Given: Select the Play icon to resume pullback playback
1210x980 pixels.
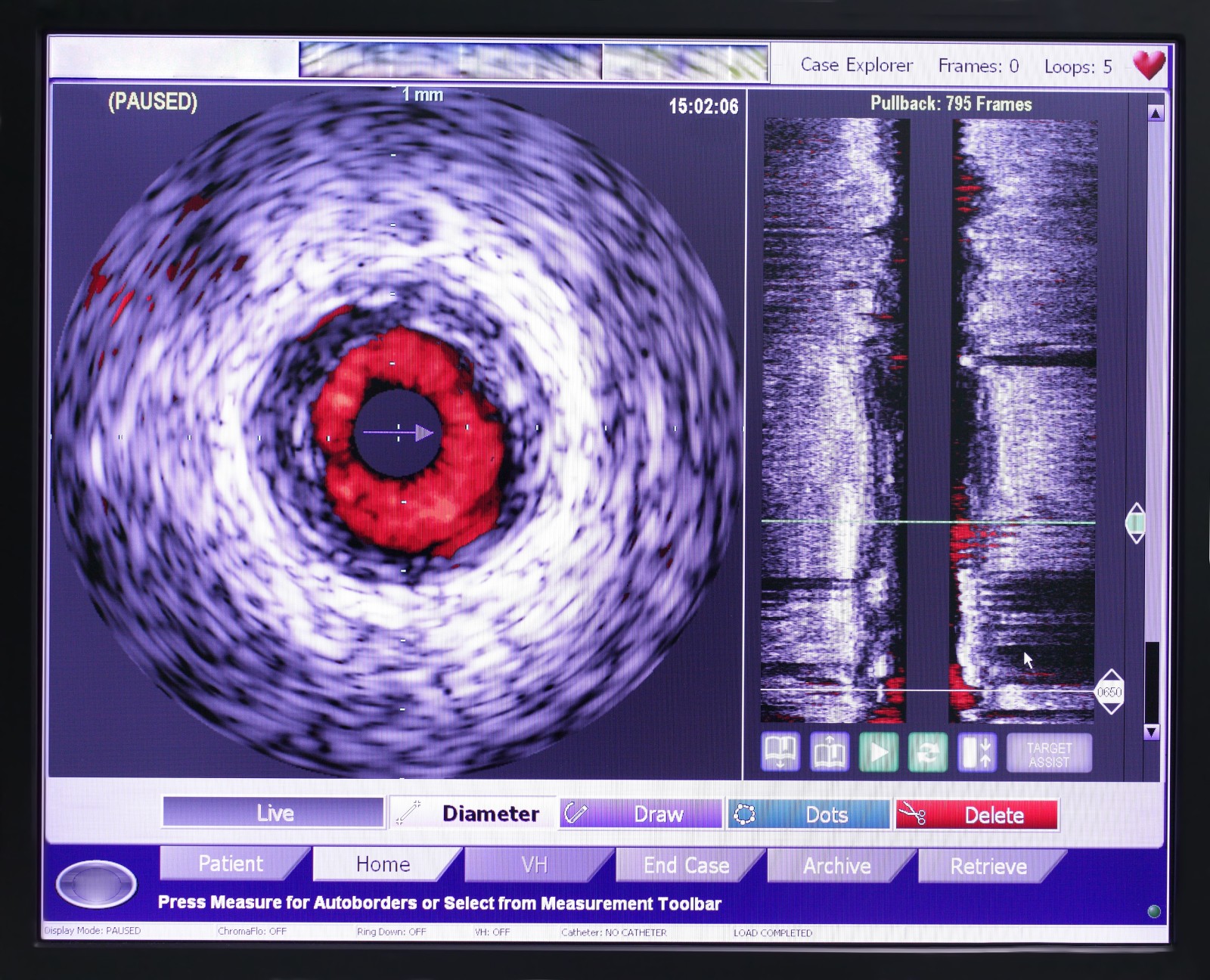Looking at the screenshot, I should click(879, 752).
